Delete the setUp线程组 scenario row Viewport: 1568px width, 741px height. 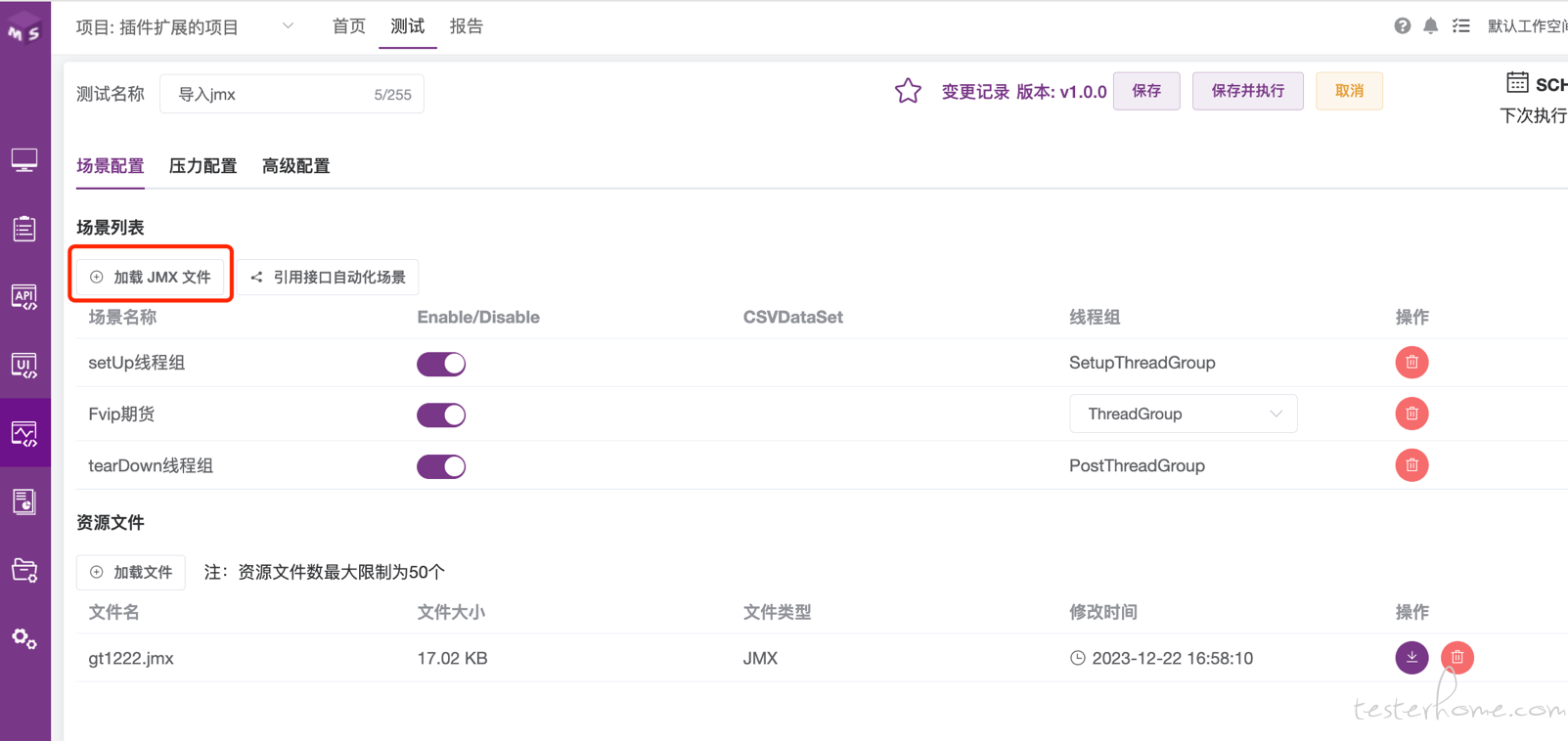1411,363
